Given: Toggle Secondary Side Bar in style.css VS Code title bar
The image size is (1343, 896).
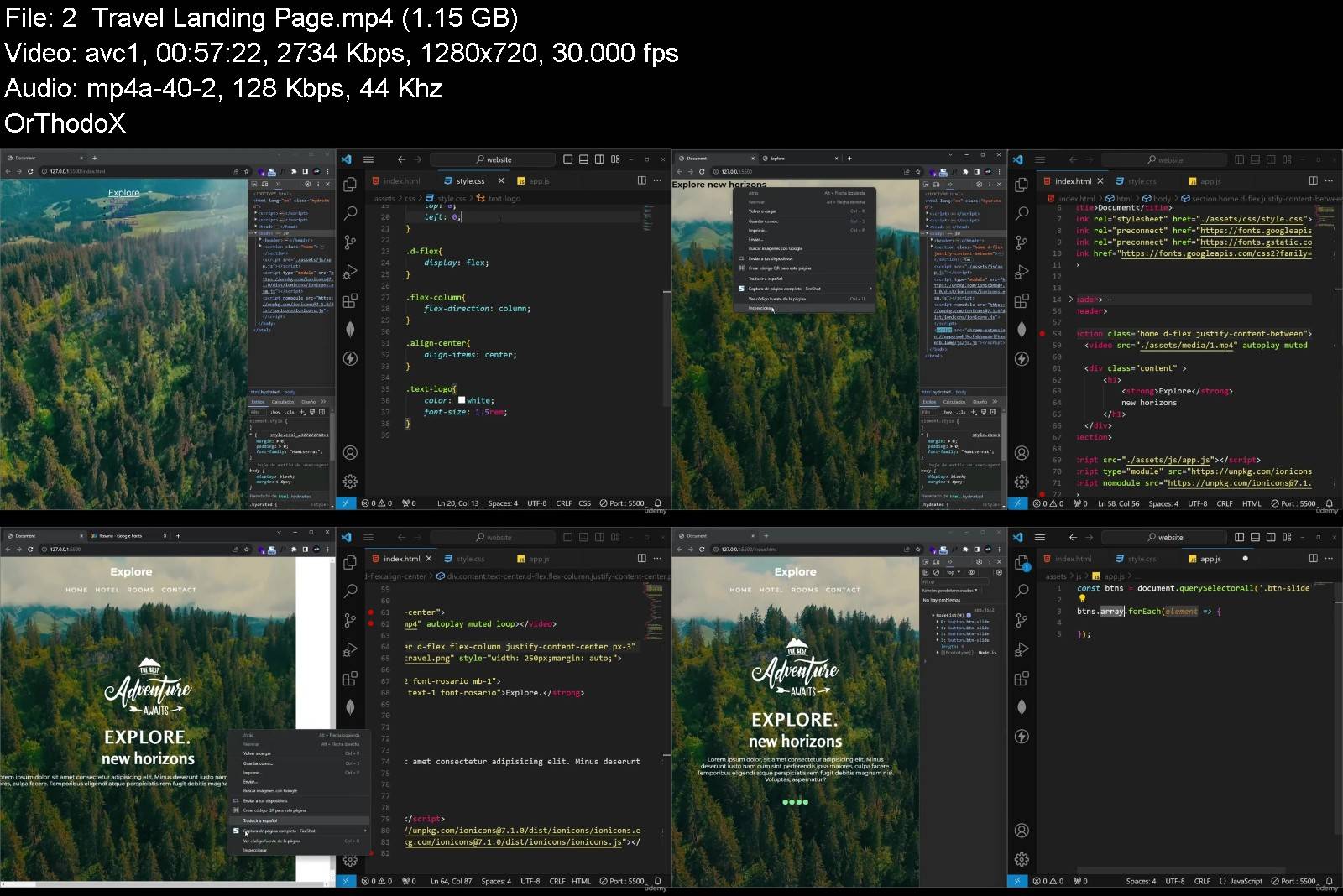Looking at the screenshot, I should 599,159.
